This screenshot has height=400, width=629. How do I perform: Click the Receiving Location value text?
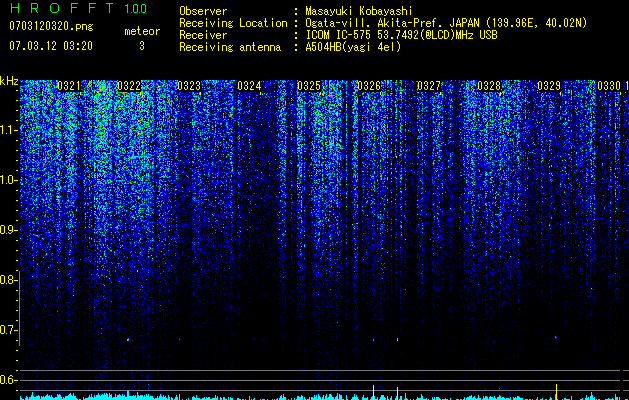(446, 23)
